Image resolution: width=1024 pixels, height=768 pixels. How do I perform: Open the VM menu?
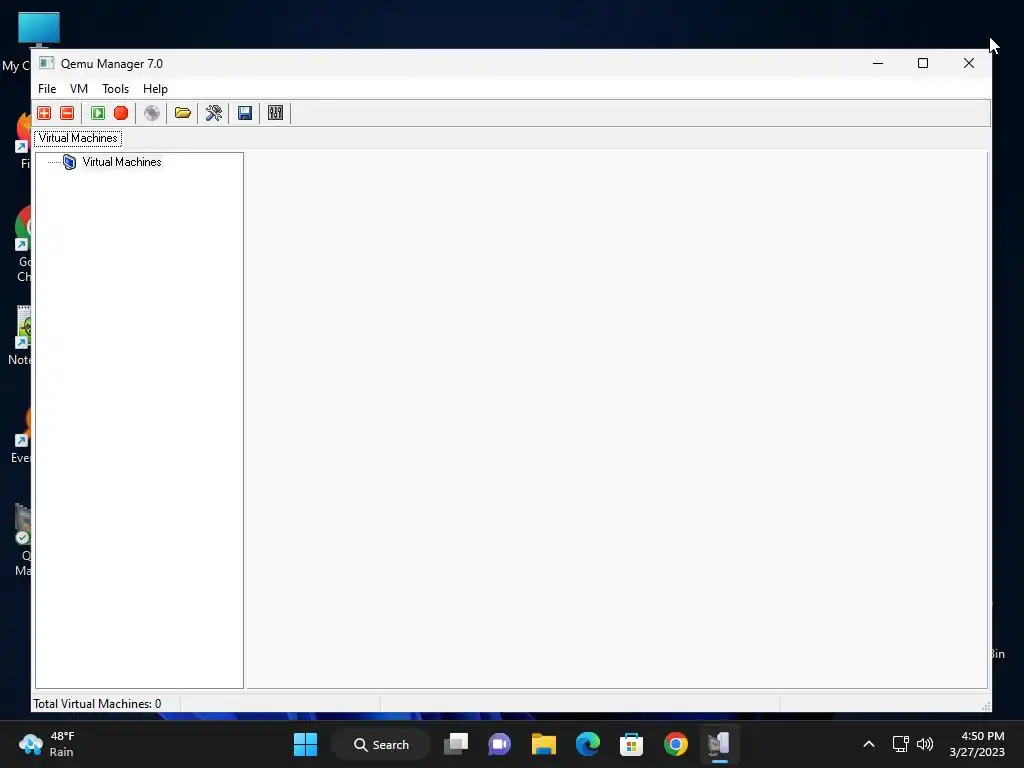coord(79,89)
